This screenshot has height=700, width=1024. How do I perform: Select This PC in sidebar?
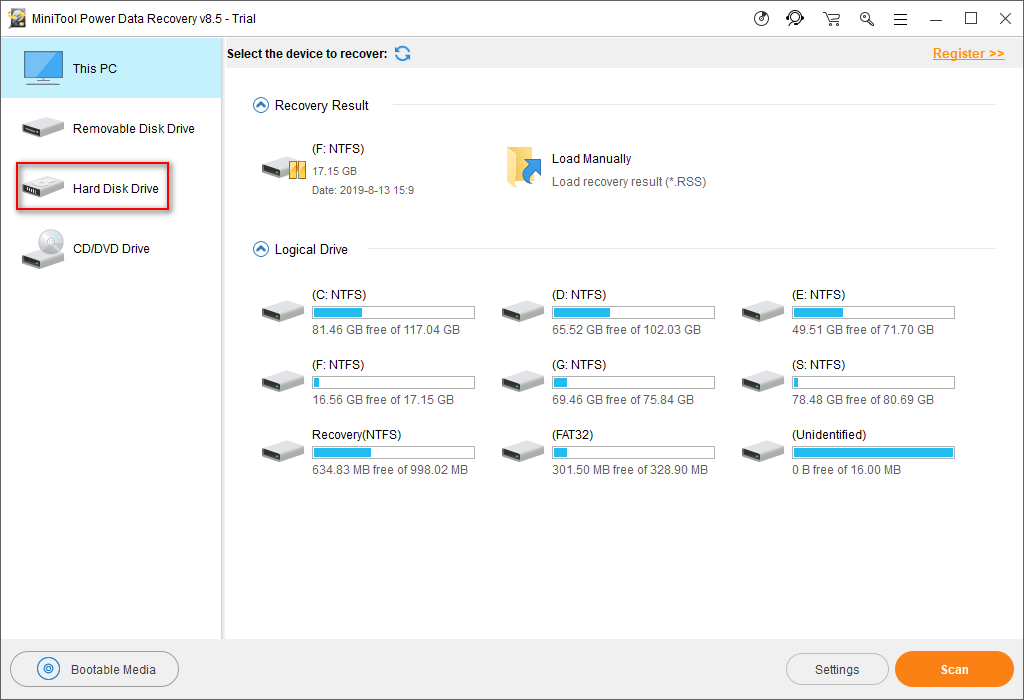(112, 68)
